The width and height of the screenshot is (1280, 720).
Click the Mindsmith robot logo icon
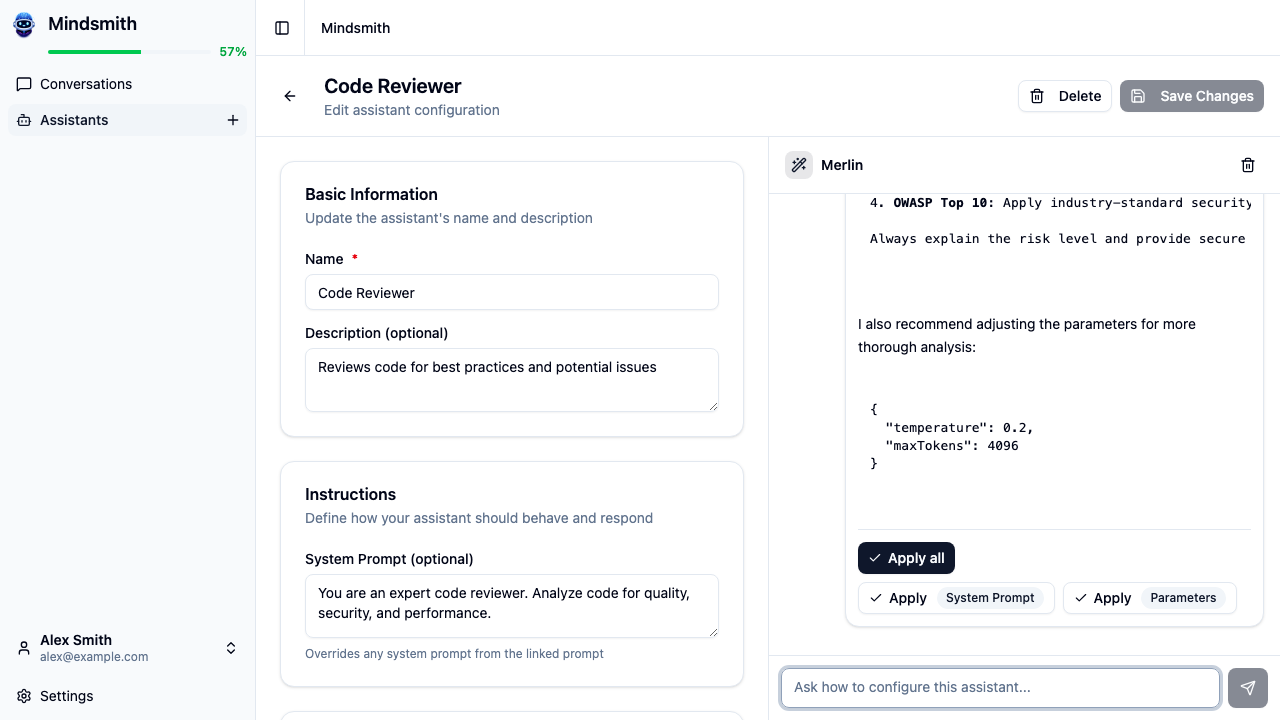(x=23, y=24)
